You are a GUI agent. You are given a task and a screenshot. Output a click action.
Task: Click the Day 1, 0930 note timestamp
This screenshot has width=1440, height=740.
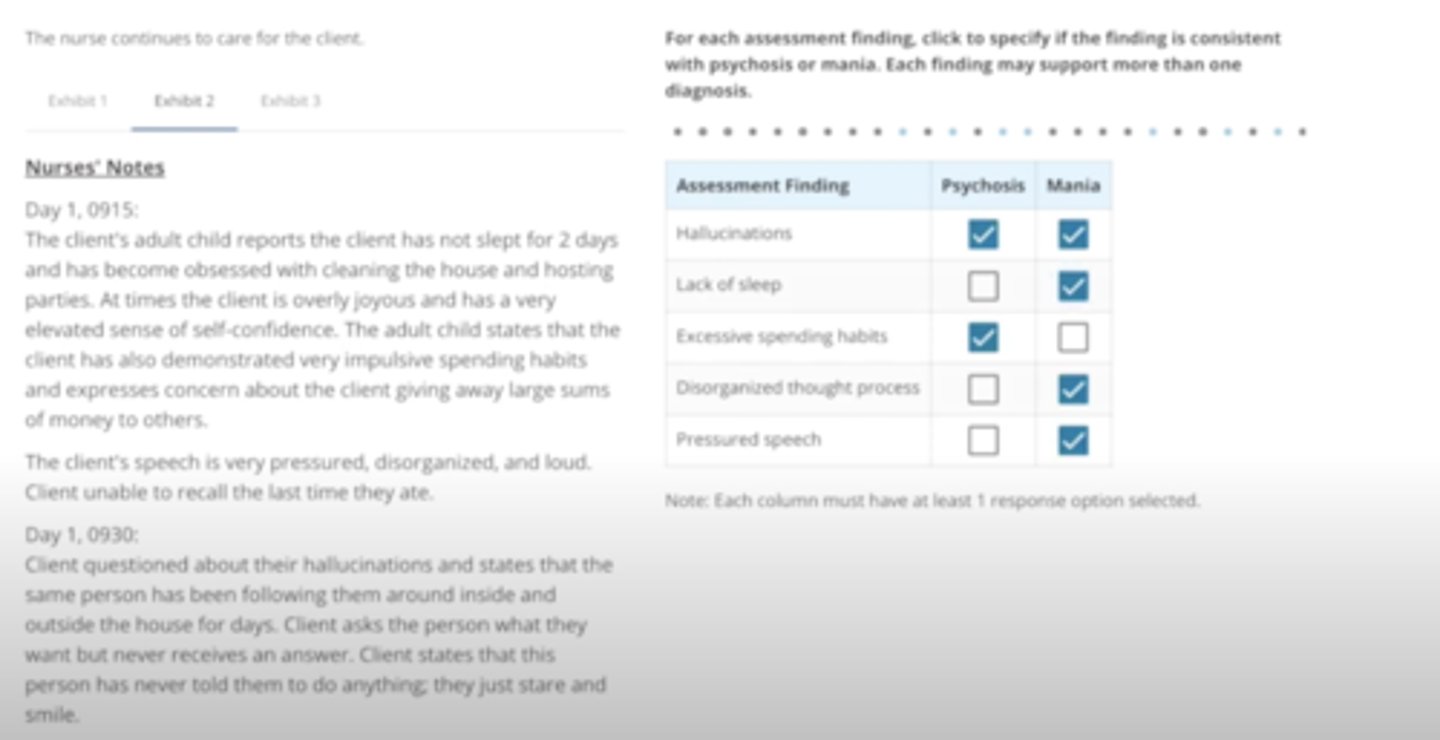click(82, 535)
